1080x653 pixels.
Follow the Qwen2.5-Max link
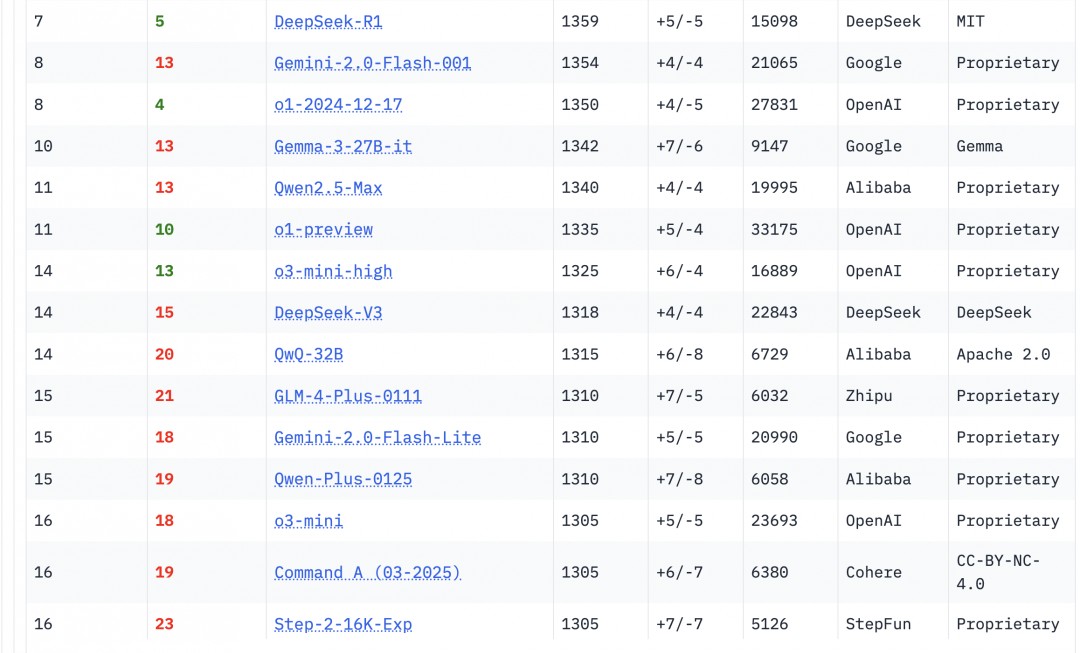tap(328, 188)
